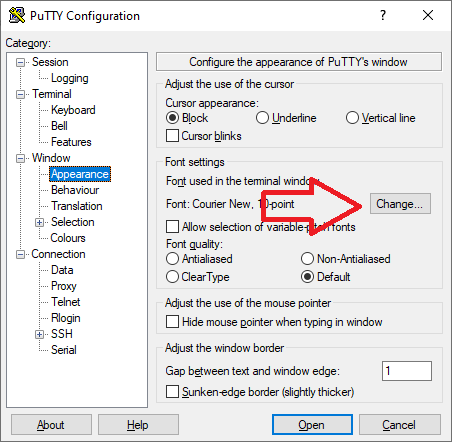Click the Open button
452x442 pixels.
[x=312, y=425]
